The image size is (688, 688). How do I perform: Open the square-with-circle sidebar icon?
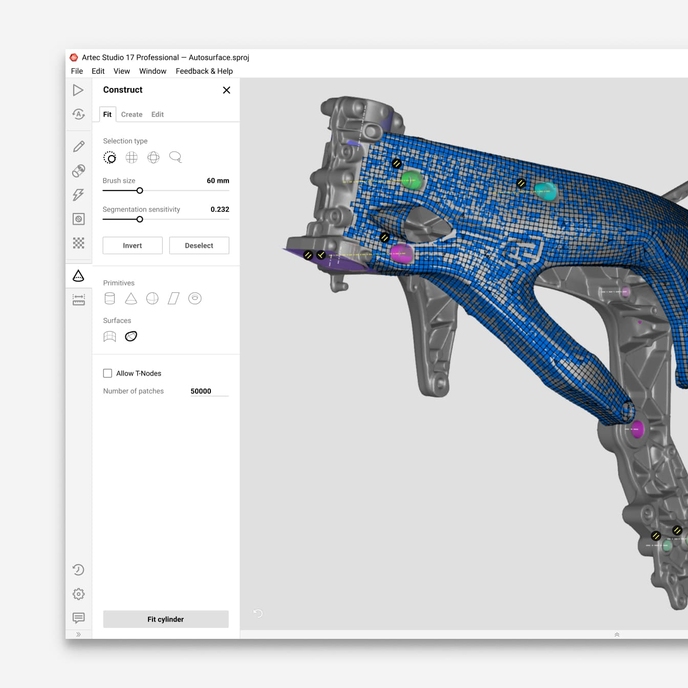(79, 219)
